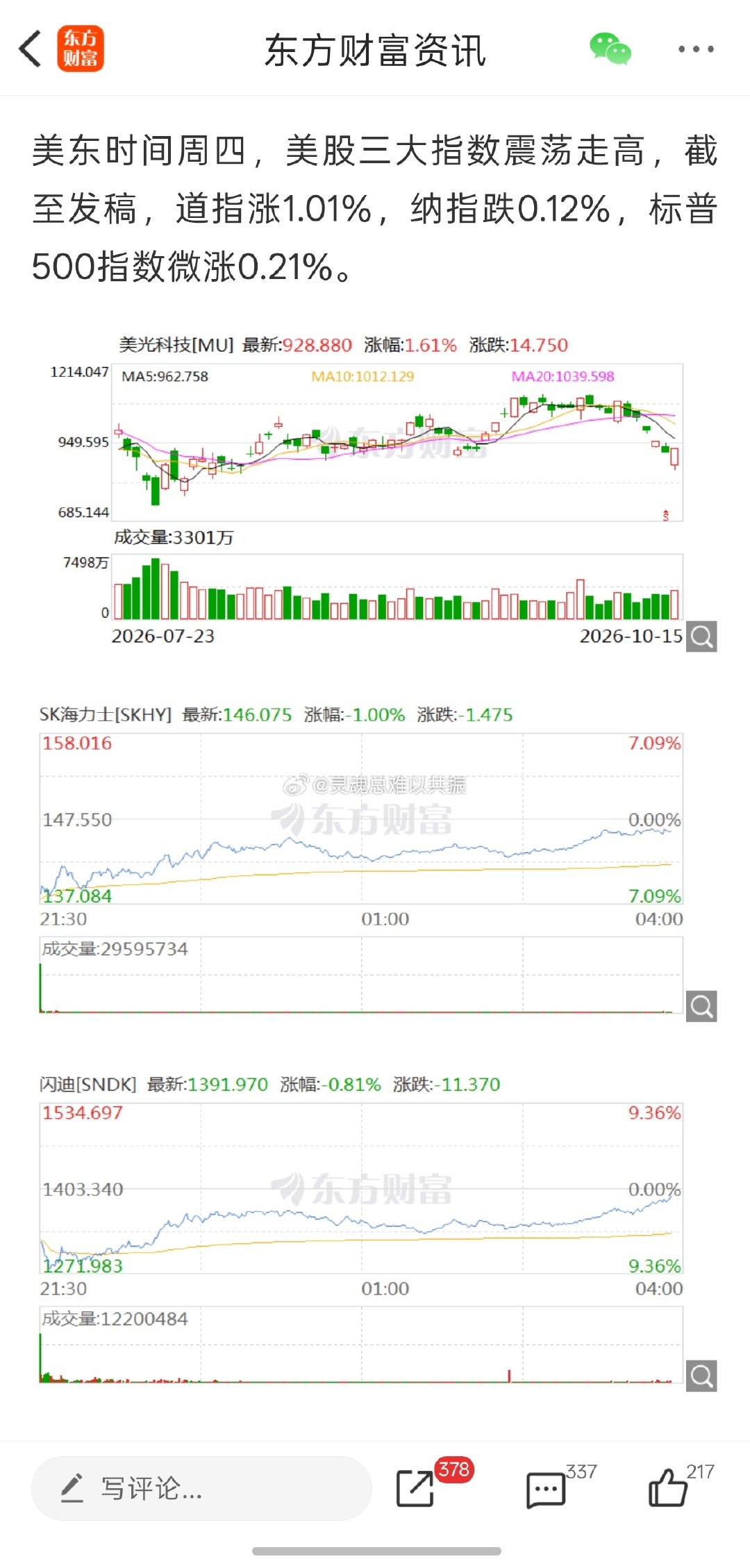Tap the article paragraph about 美股三大指数
The width and height of the screenshot is (750, 1568).
tap(375, 209)
